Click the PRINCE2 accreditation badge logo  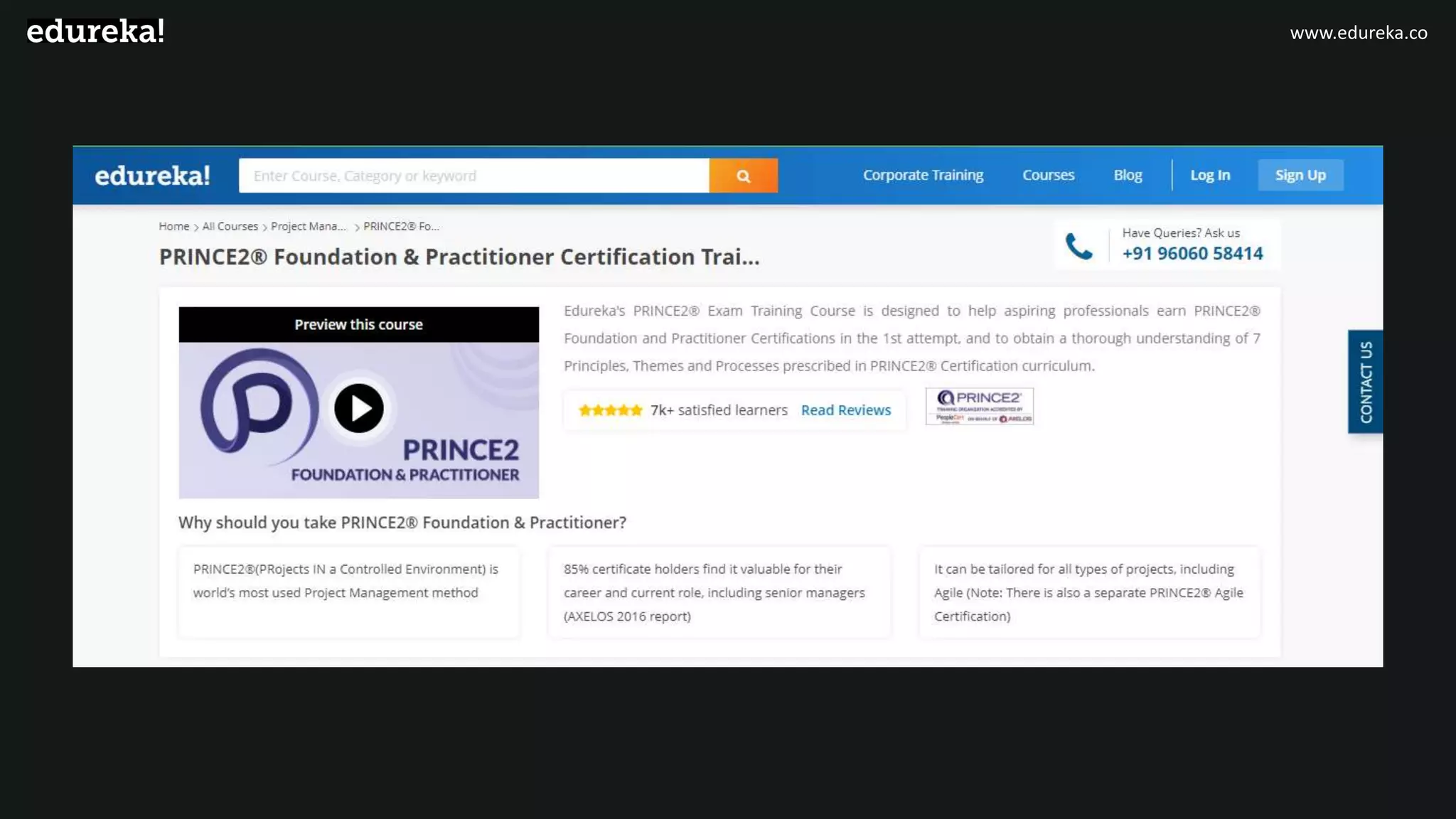coord(979,406)
